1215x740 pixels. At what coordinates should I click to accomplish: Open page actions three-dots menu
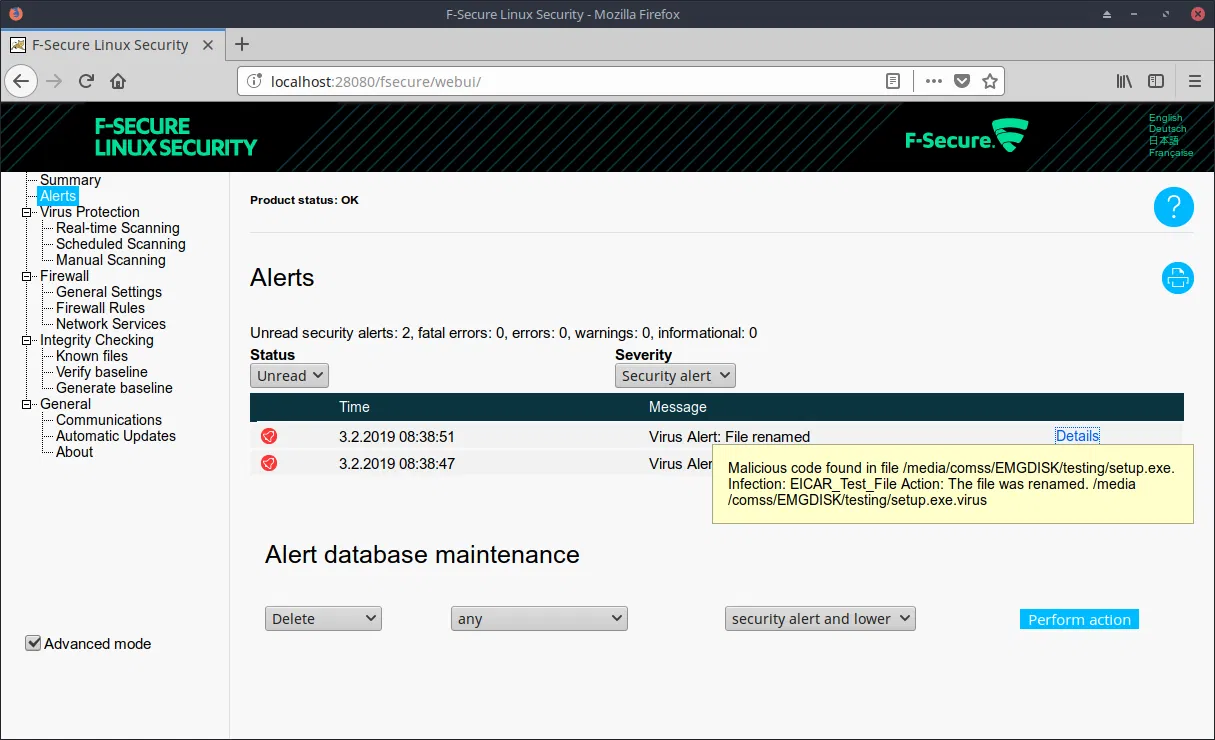tap(933, 81)
